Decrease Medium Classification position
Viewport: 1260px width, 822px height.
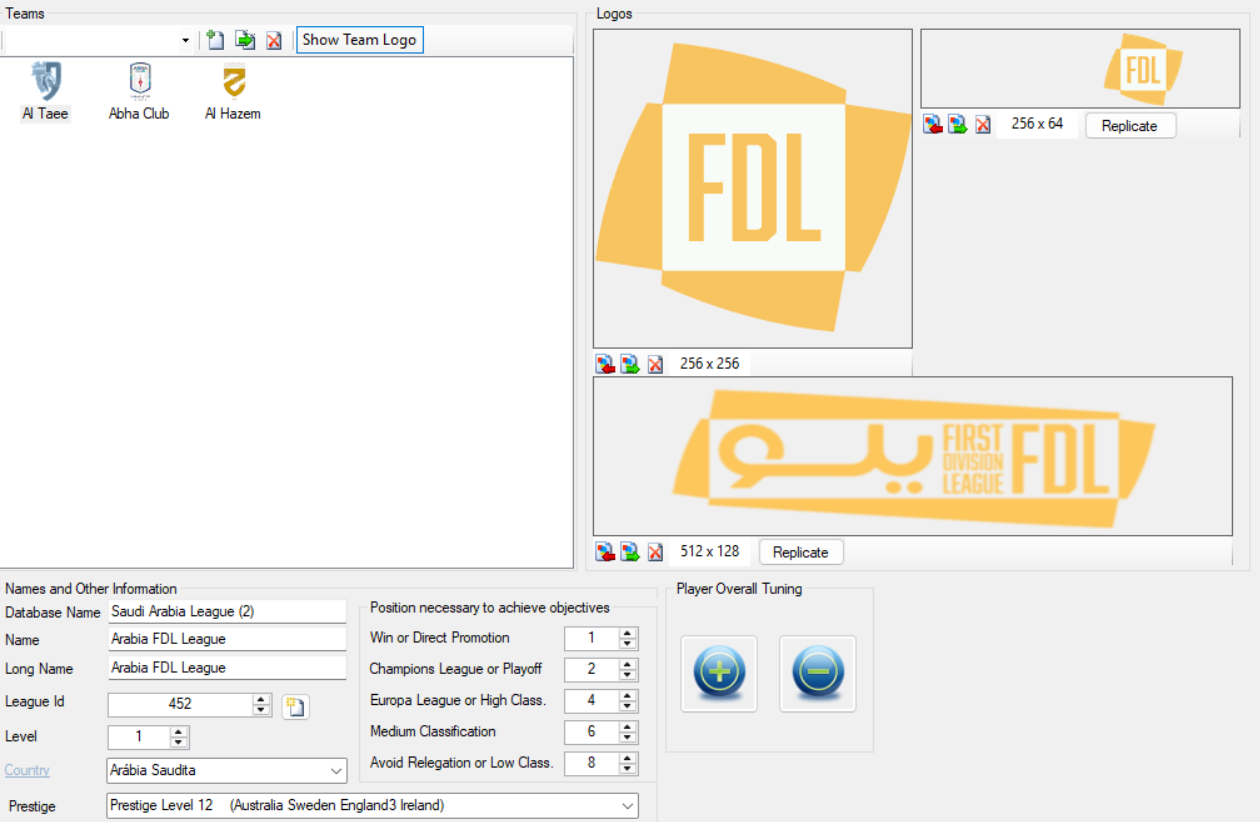[x=628, y=738]
